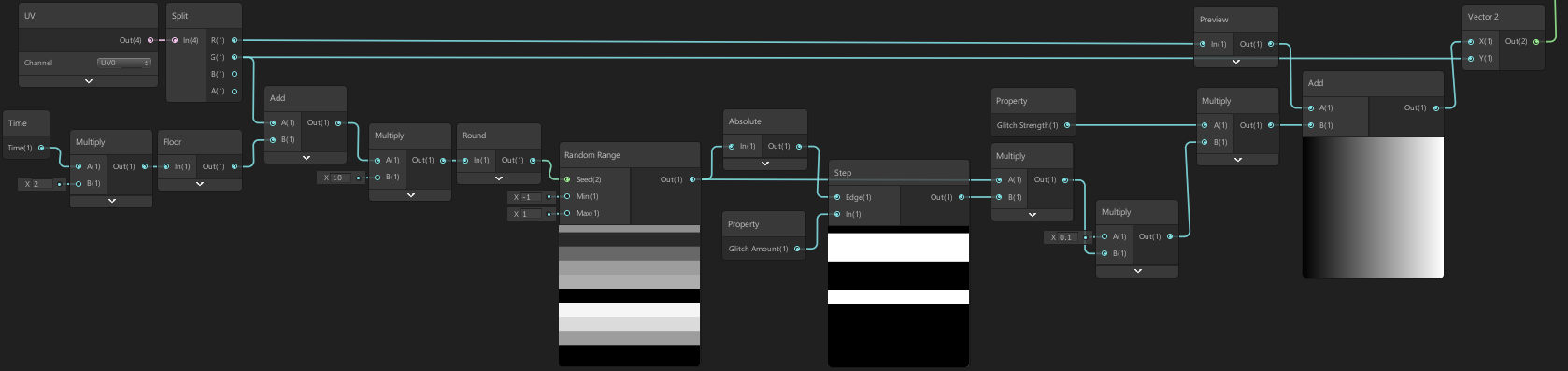Click the Split node In(4) port
This screenshot has width=1568, height=371.
pos(175,40)
